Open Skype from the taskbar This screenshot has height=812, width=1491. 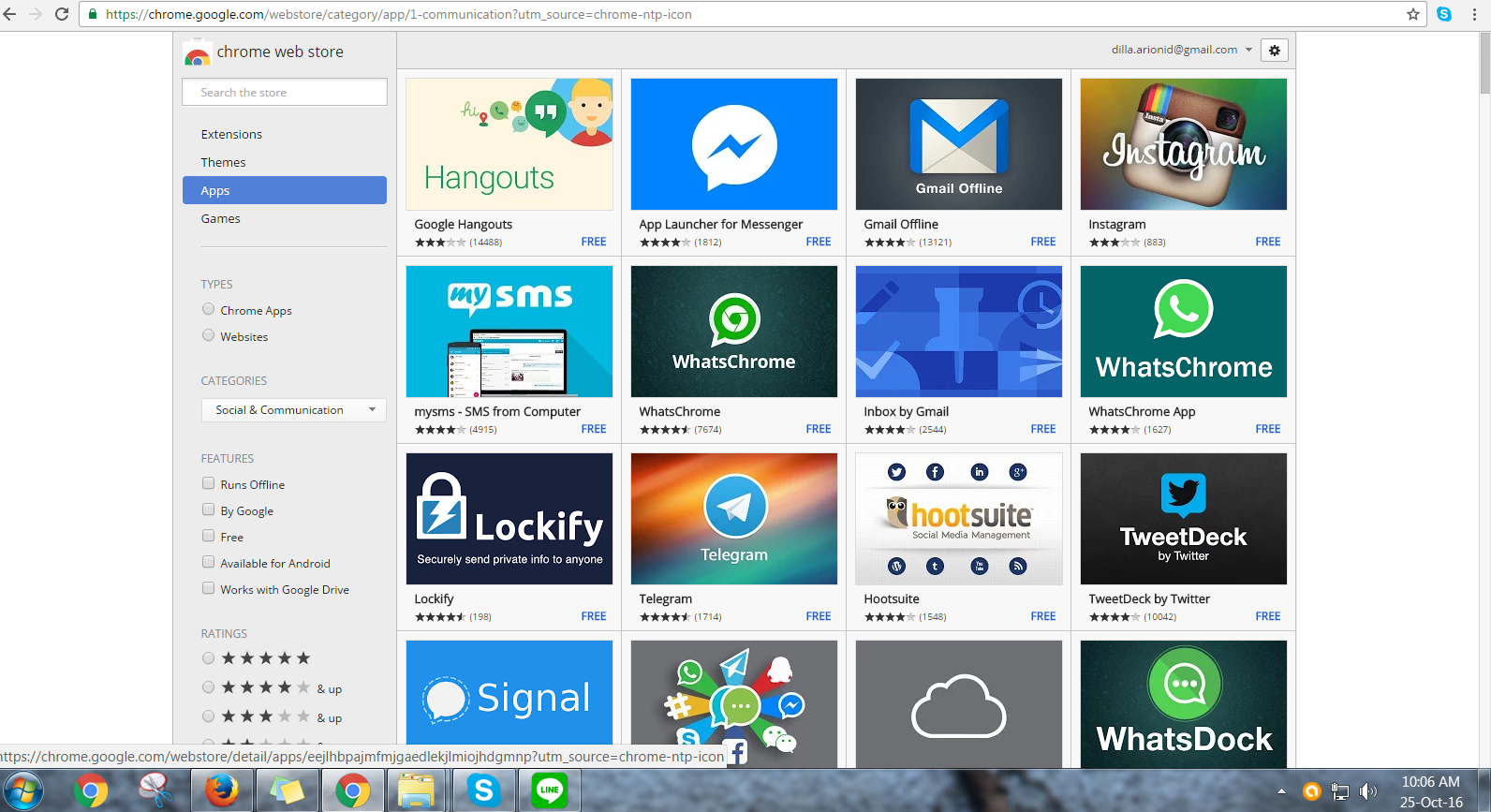coord(483,791)
